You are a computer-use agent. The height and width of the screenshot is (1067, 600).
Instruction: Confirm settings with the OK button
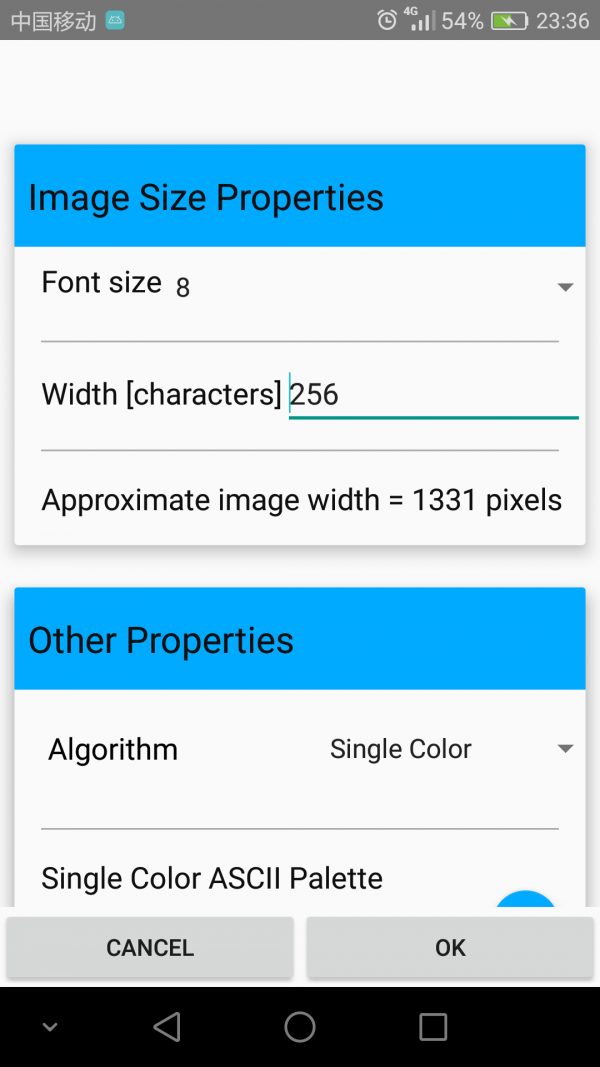[450, 947]
